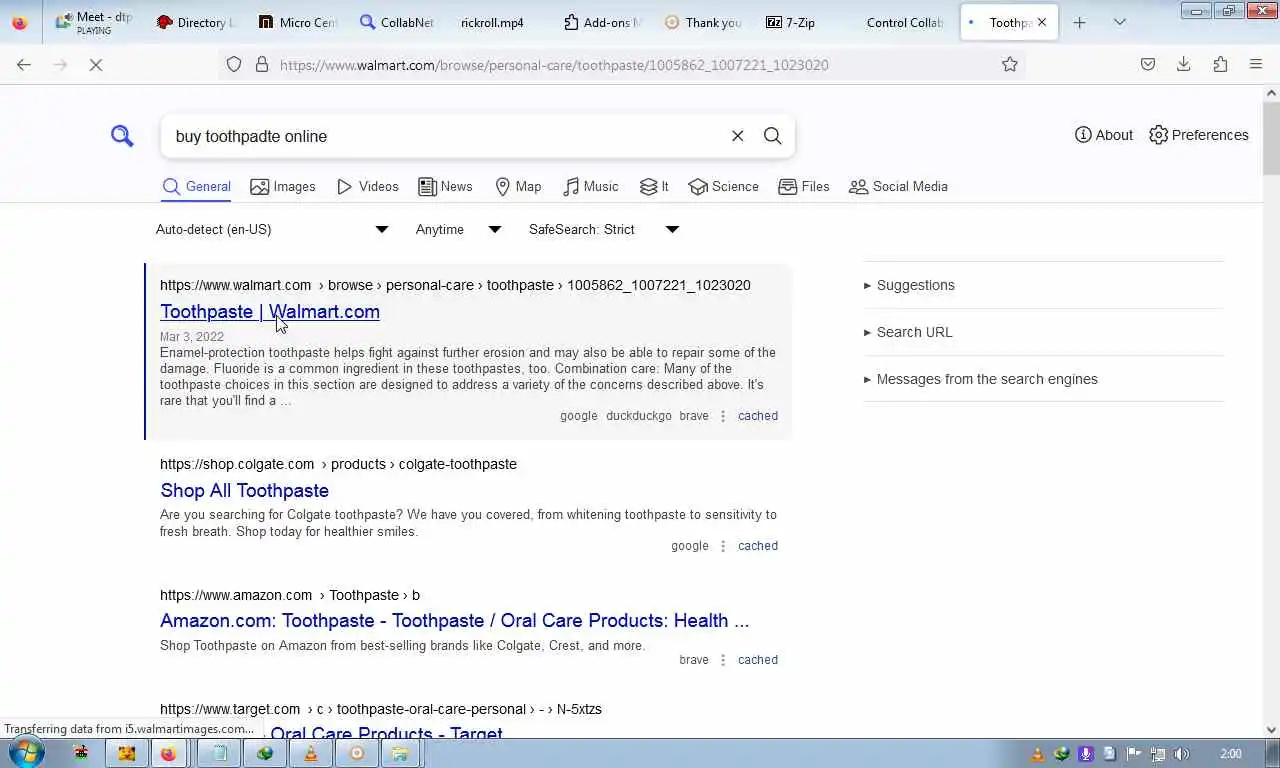Viewport: 1280px width, 768px height.
Task: Select the General category tab
Action: tap(196, 187)
